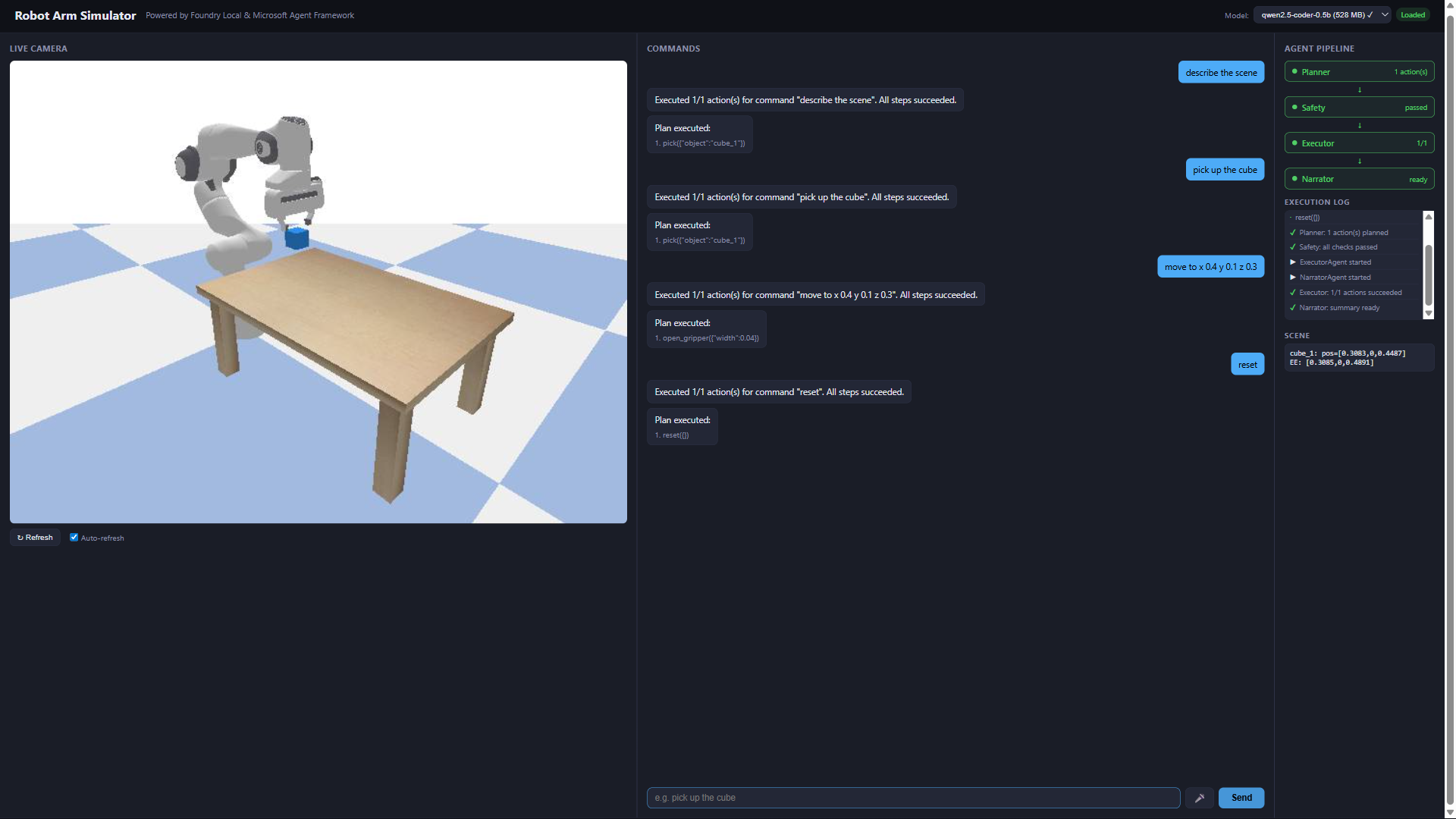Image resolution: width=1456 pixels, height=819 pixels.
Task: Click the live camera robot view
Action: (x=318, y=292)
